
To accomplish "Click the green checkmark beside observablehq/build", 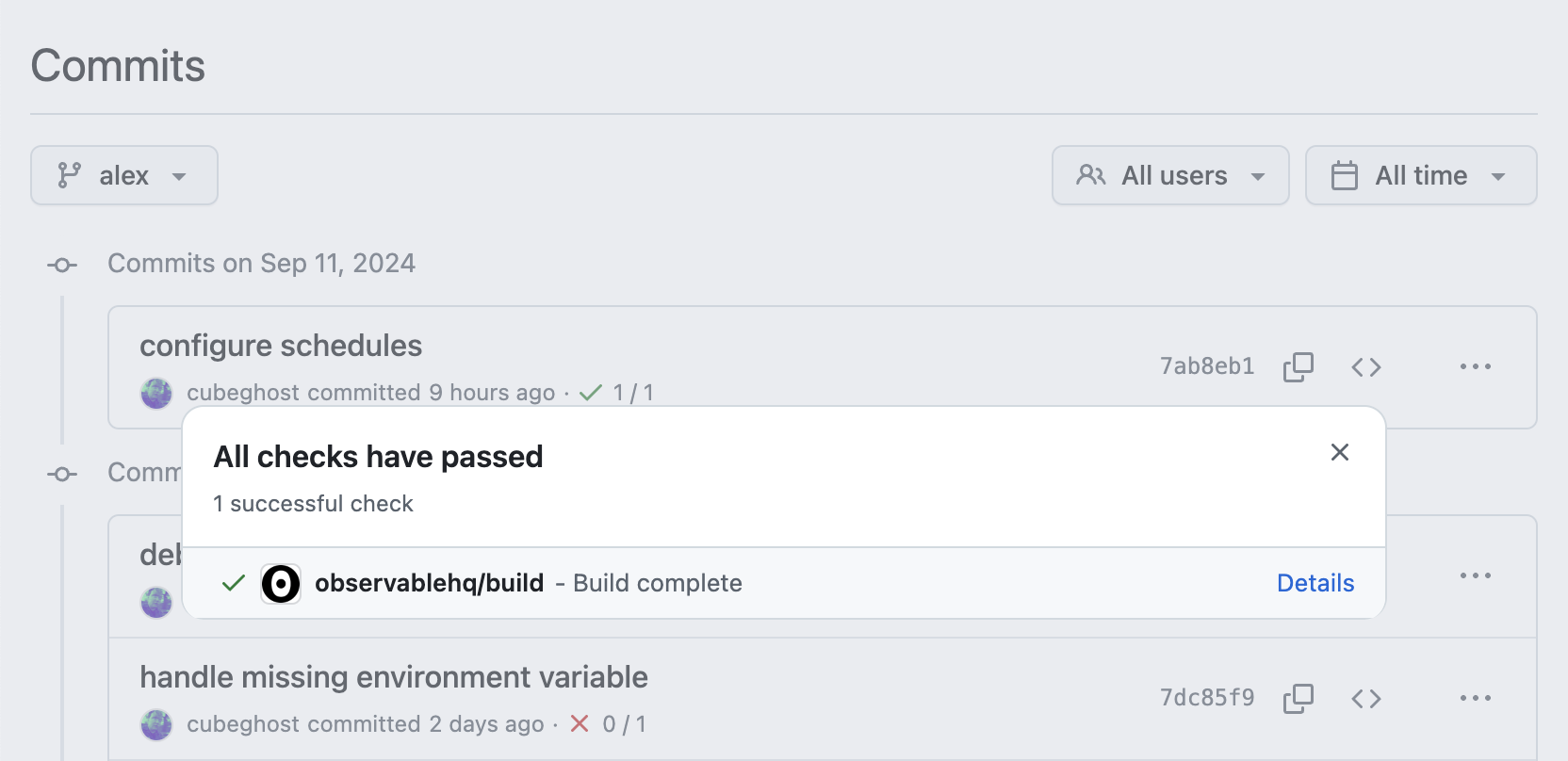I will (231, 584).
